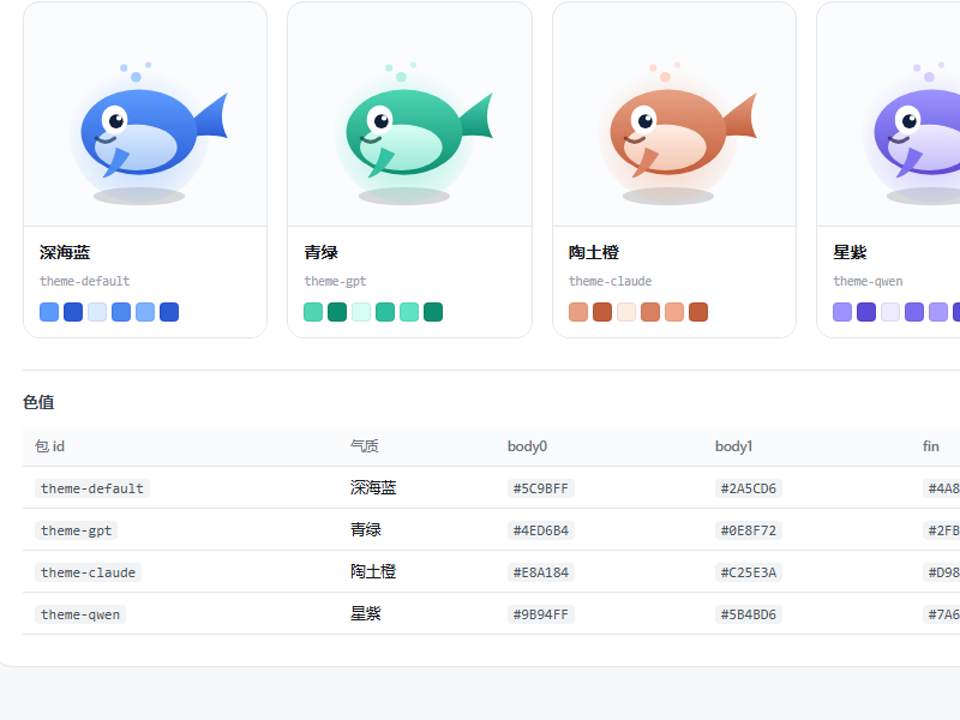
Task: Pick third pale-mint swatch in 青绿 card
Action: pos(361,312)
